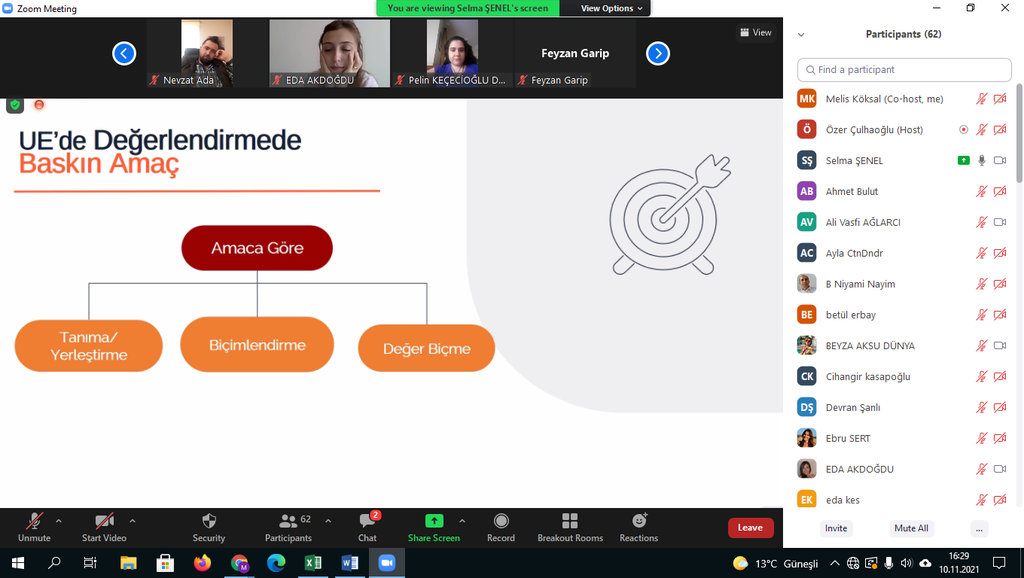Viewport: 1024px width, 578px height.
Task: Open the notification center icon
Action: [999, 563]
